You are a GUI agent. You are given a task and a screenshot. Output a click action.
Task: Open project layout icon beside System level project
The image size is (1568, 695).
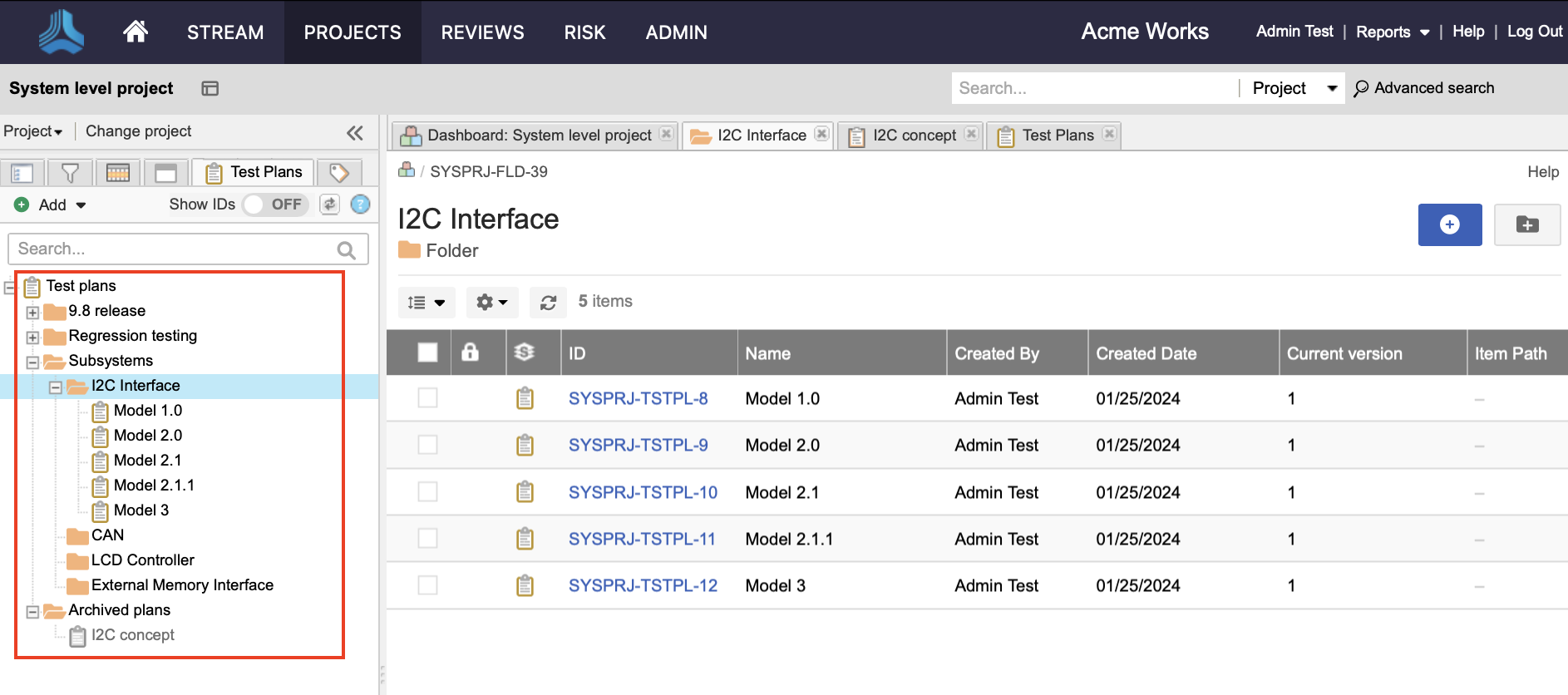[210, 88]
